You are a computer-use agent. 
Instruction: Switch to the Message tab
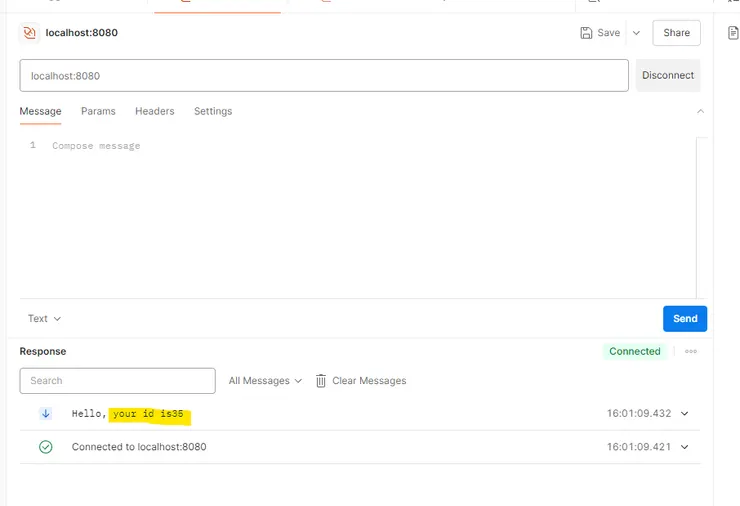pyautogui.click(x=41, y=111)
